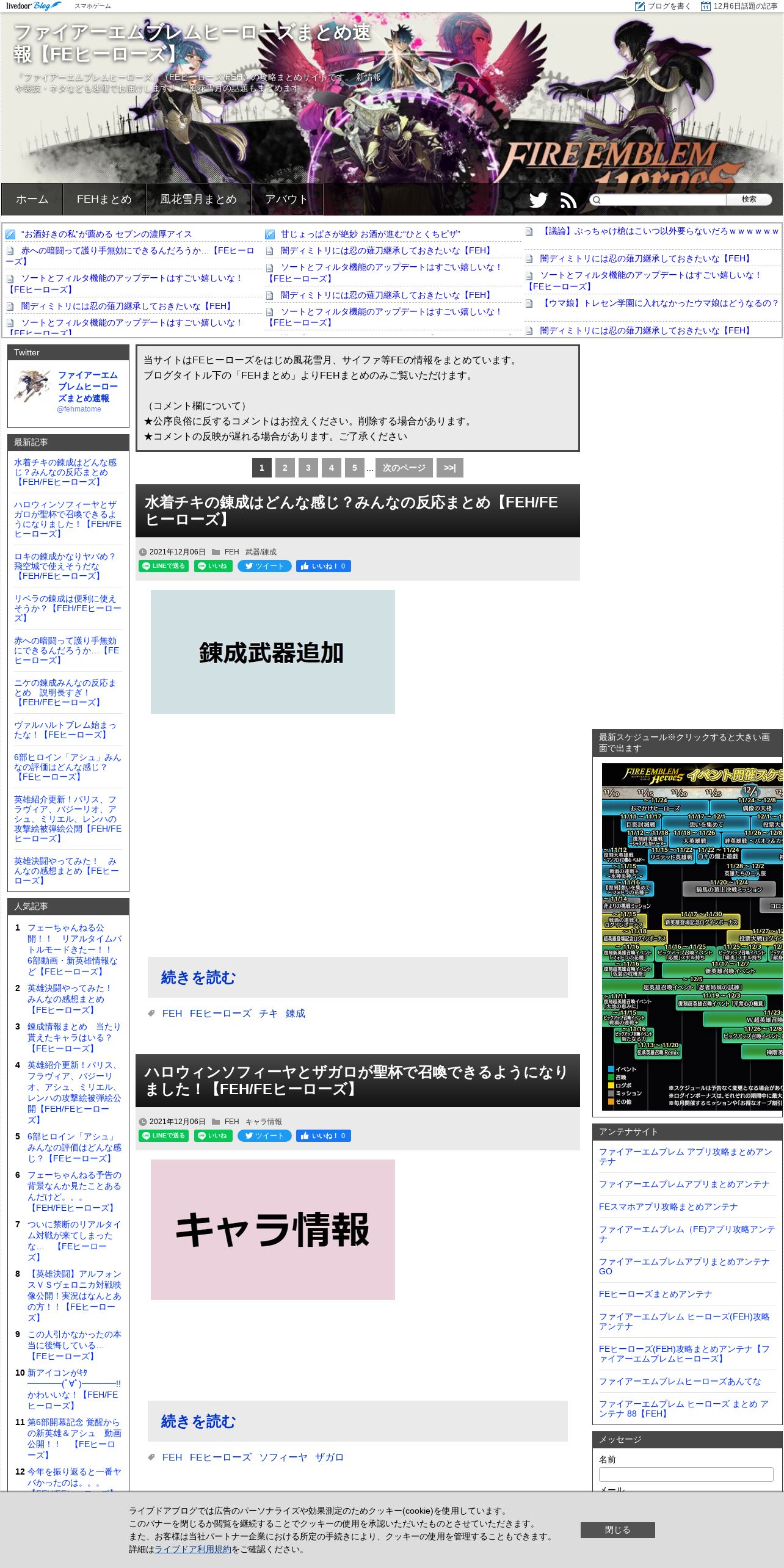Go to ホーム nav tab
Screen dimensions: 784x1568
click(32, 199)
